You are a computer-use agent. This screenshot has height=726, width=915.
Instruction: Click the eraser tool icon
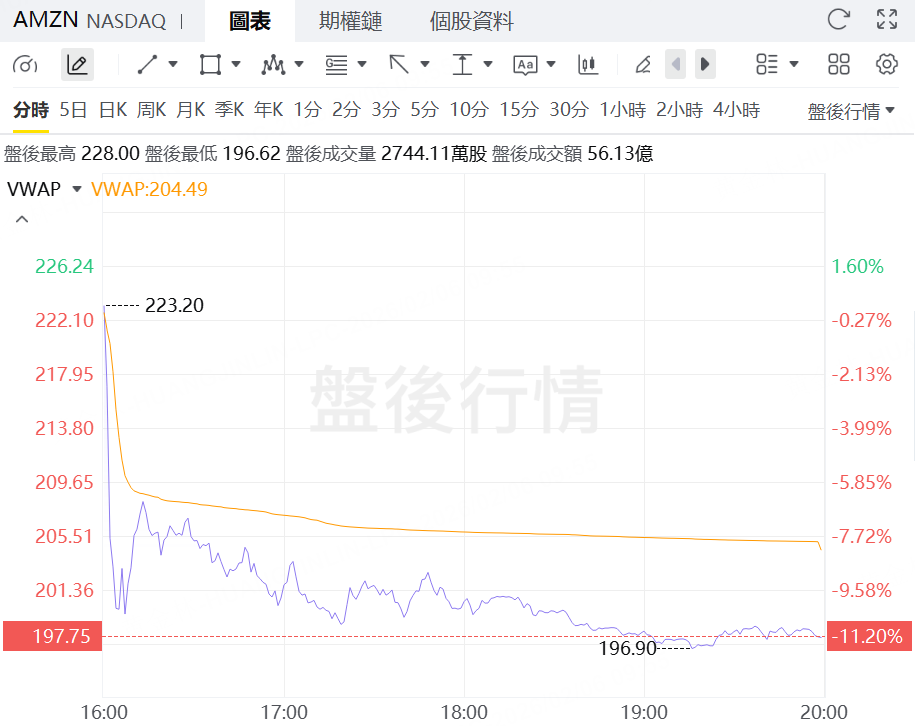[x=643, y=64]
